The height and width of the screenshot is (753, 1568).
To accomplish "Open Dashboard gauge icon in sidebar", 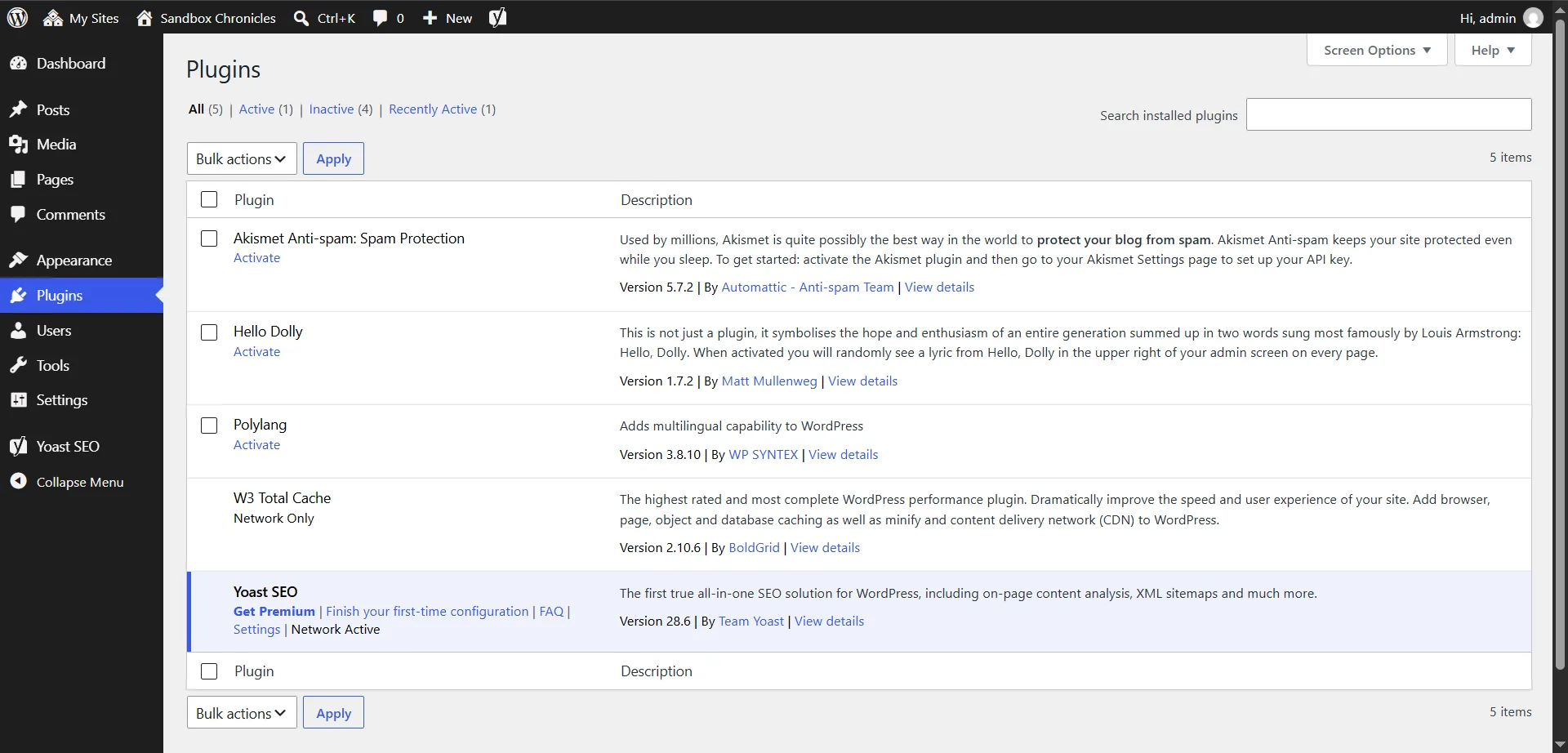I will [x=18, y=64].
